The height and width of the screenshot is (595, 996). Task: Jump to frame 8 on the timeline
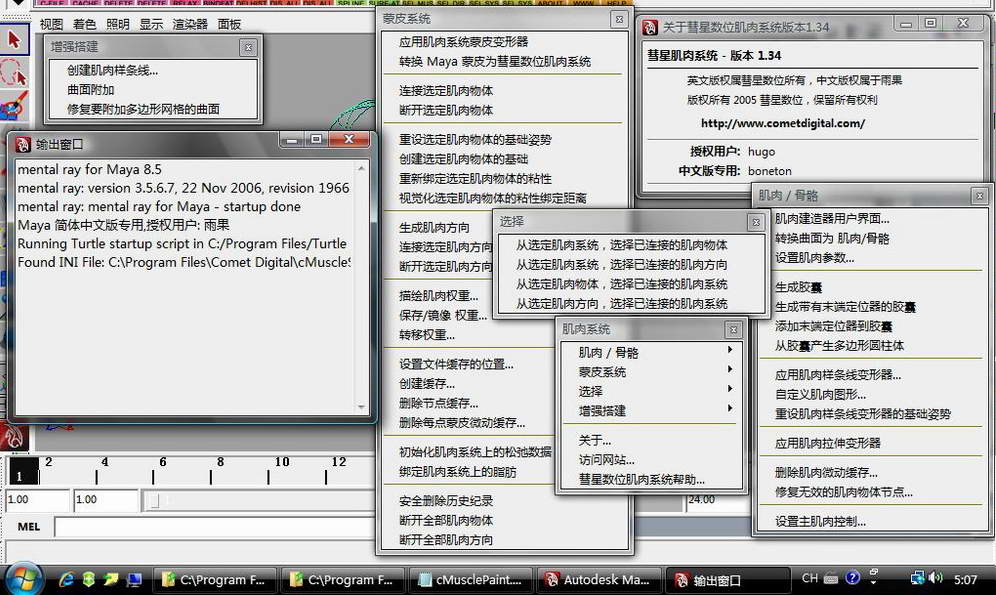point(220,462)
